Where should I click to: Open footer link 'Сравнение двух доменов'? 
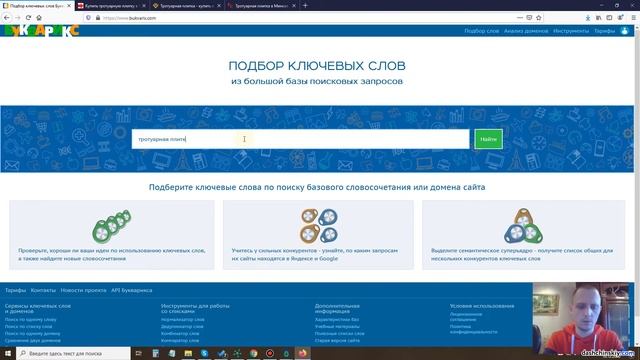pos(33,340)
